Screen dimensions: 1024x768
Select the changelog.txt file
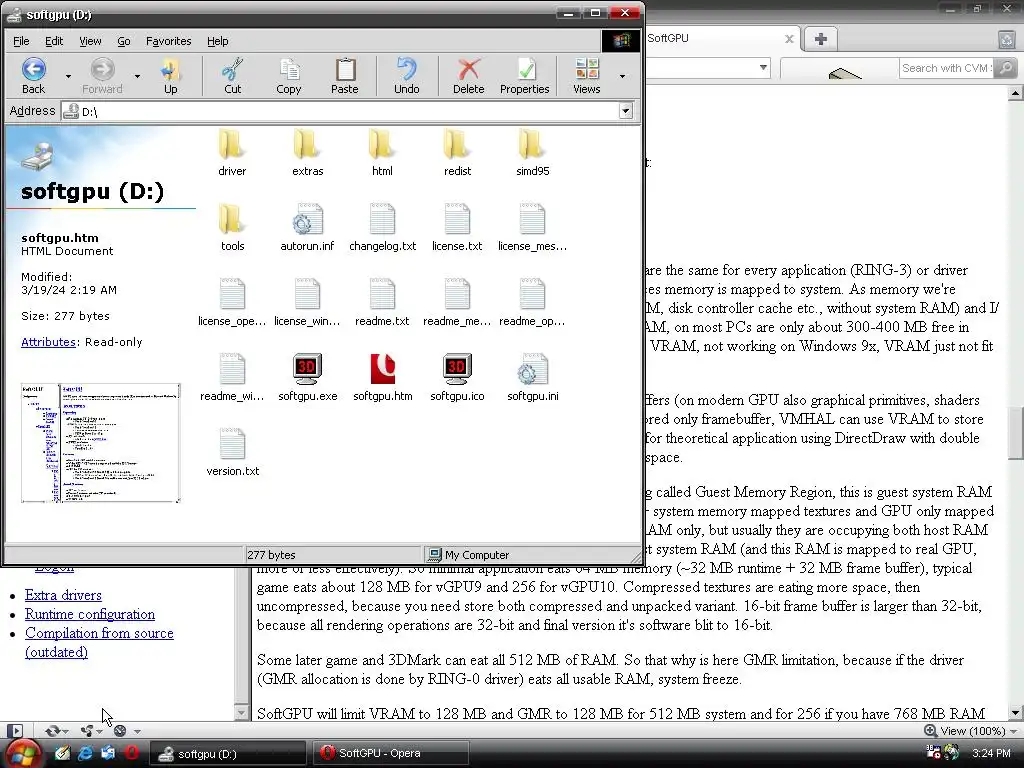382,227
